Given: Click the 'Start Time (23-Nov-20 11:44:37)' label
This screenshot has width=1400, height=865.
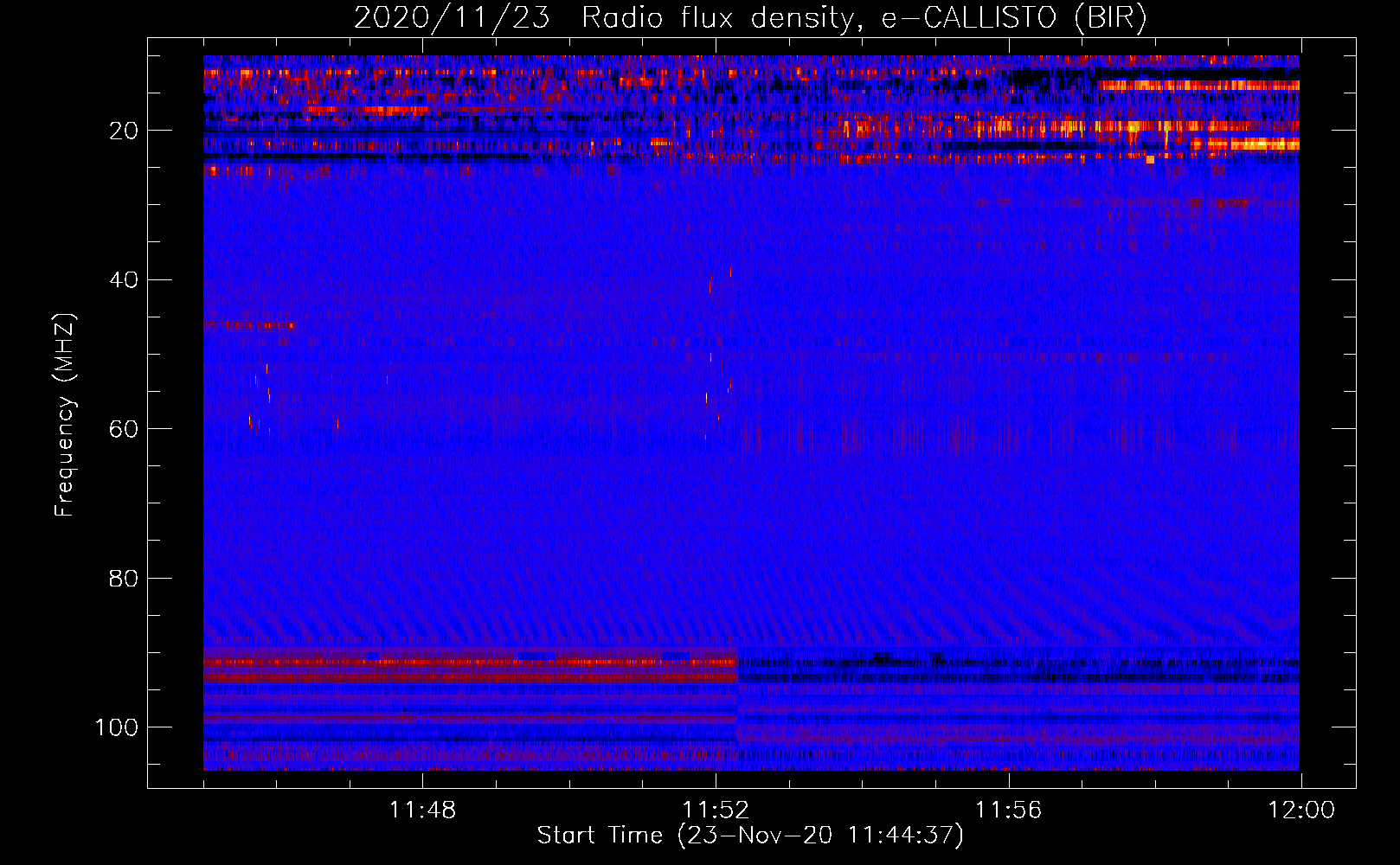Looking at the screenshot, I should (x=750, y=836).
